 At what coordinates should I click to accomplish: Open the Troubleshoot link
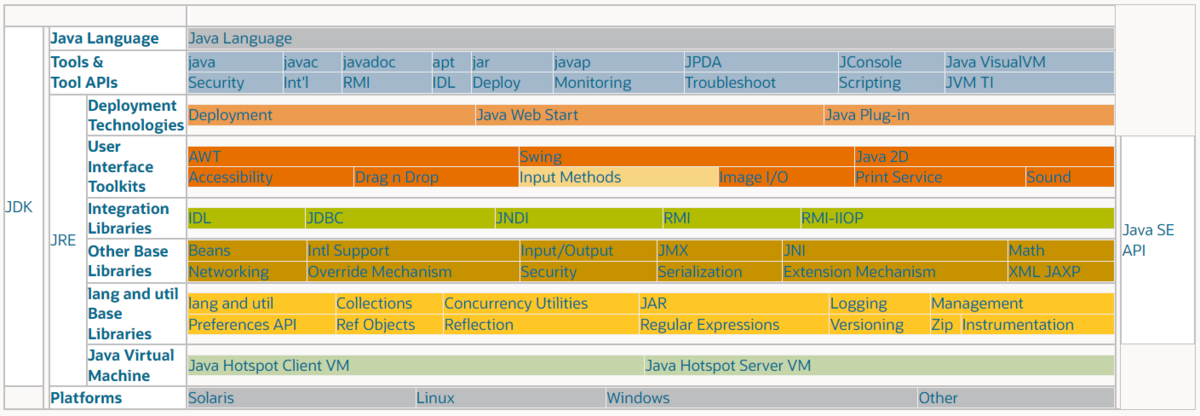coord(730,83)
